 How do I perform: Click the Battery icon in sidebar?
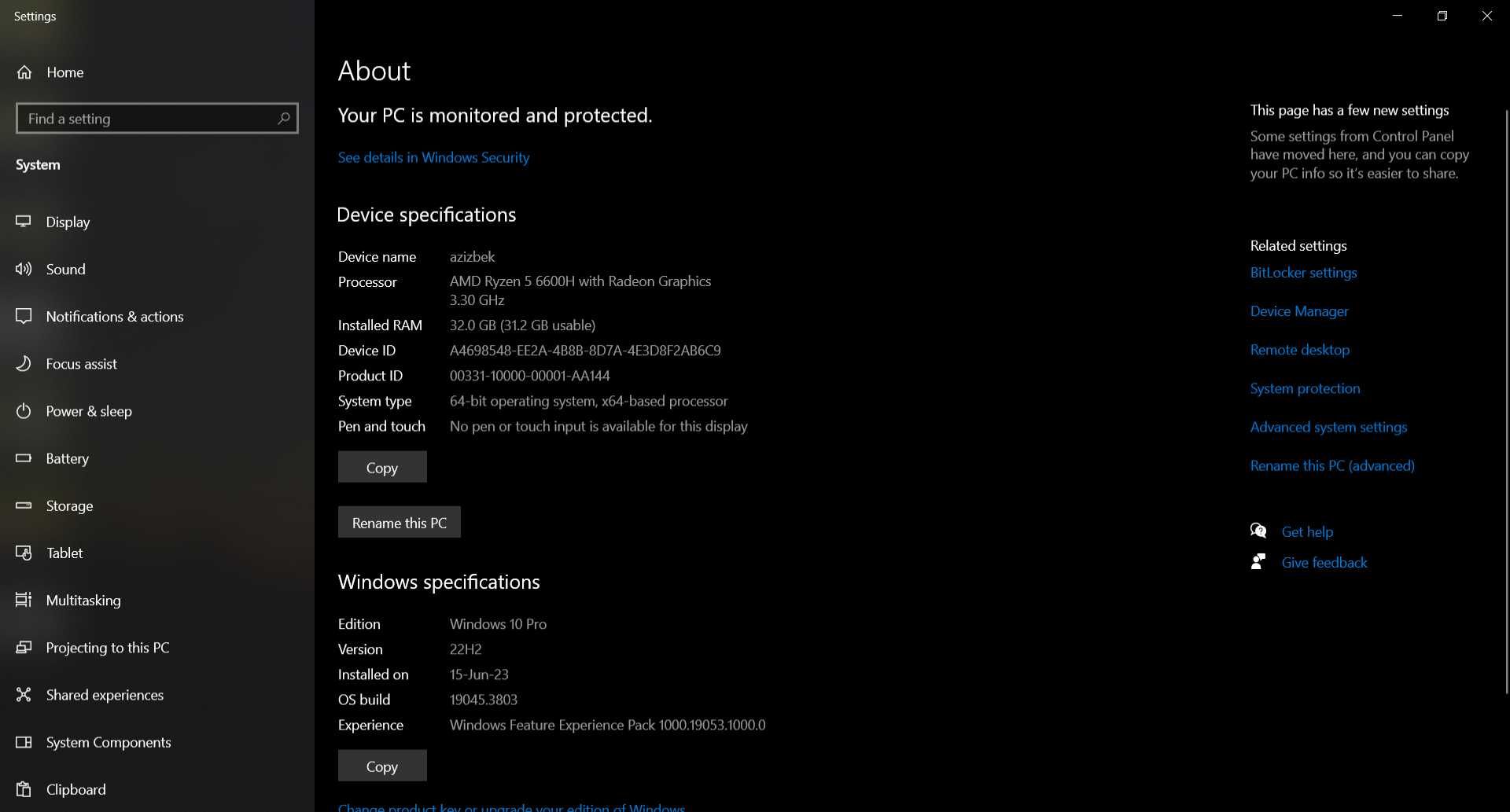pos(24,458)
